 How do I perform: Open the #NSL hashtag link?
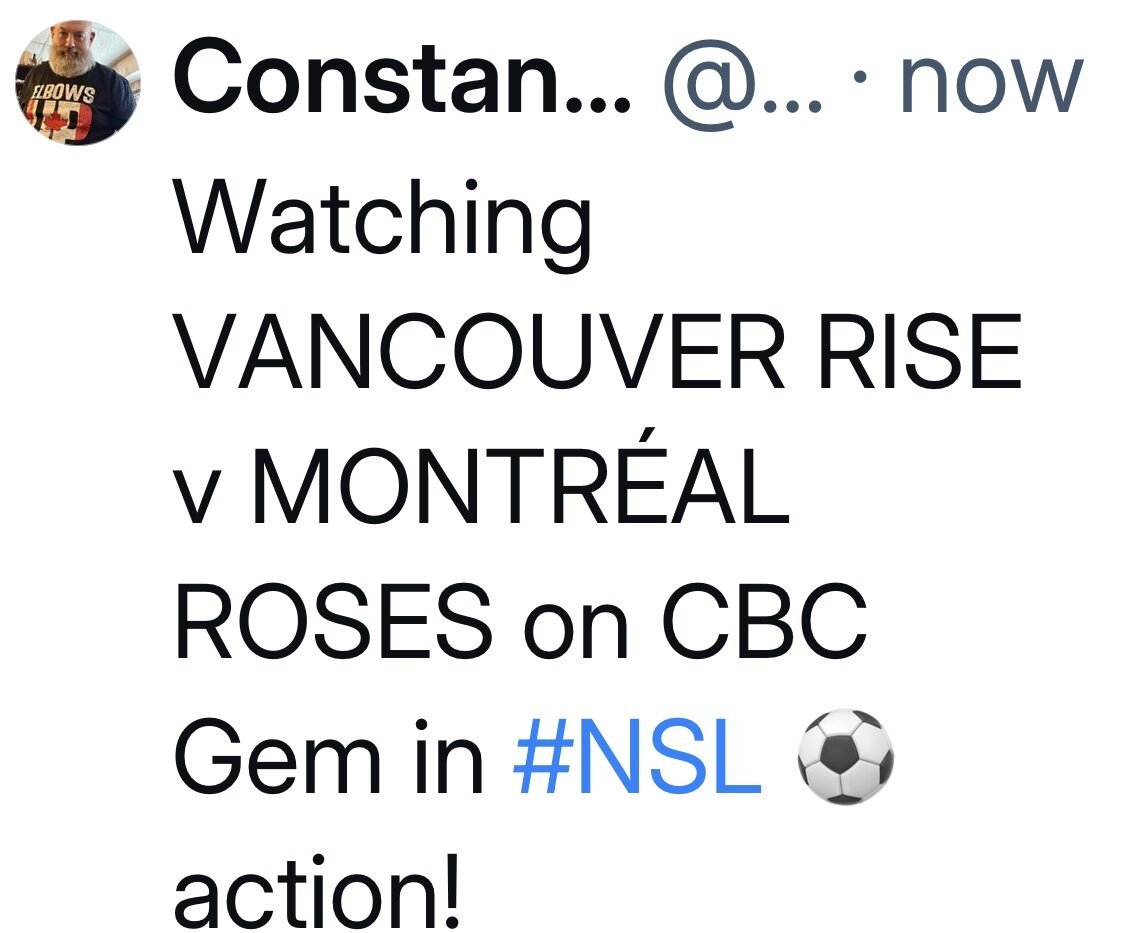(638, 757)
